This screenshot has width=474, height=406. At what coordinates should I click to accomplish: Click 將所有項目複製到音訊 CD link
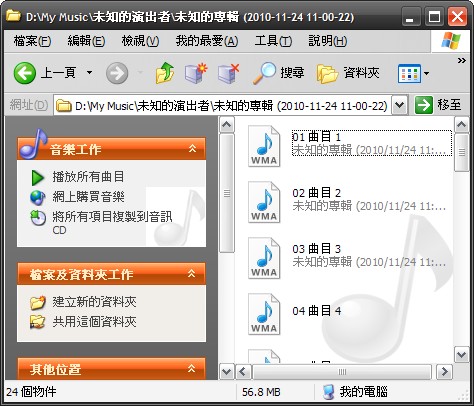(112, 223)
